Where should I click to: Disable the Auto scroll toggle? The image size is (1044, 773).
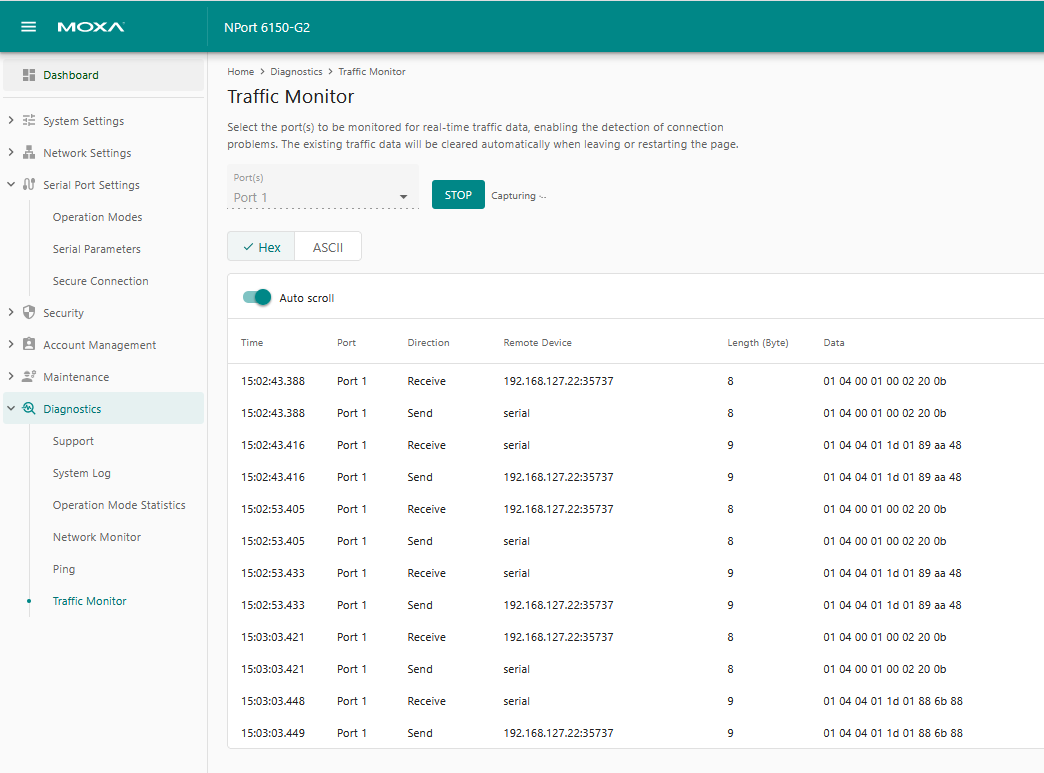click(257, 298)
